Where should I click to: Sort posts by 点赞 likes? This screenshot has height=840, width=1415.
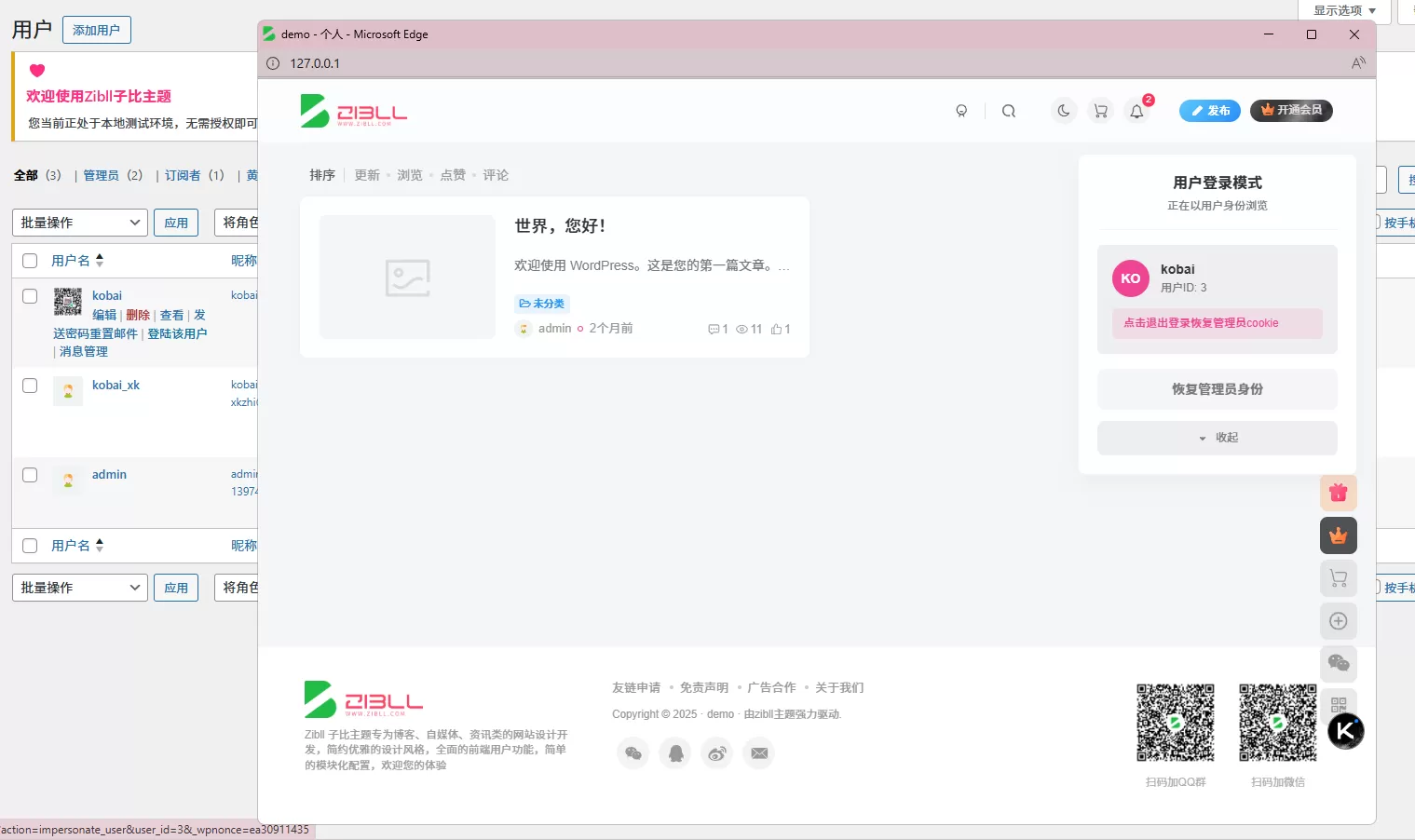(x=453, y=174)
